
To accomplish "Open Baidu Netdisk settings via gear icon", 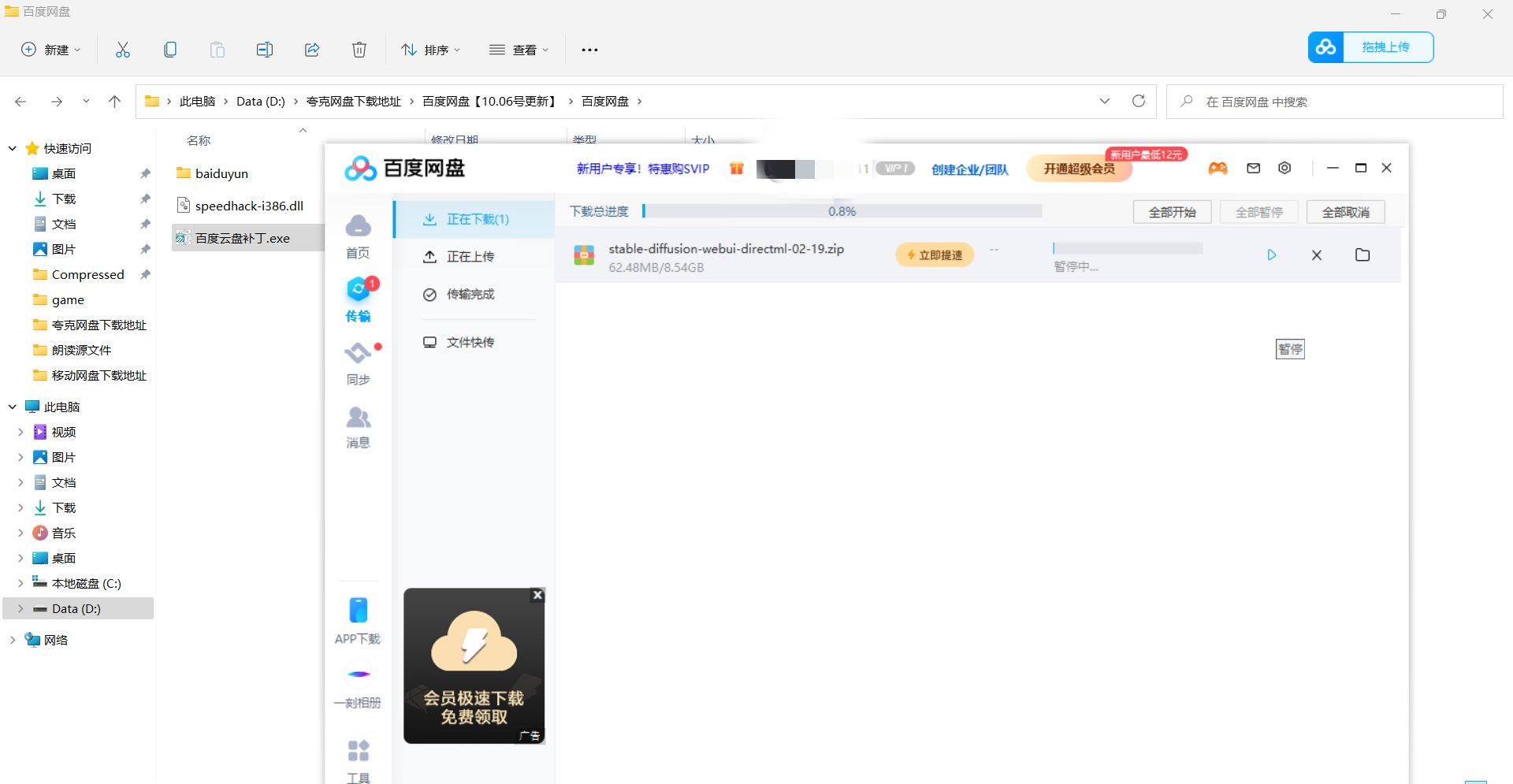I will (1284, 168).
